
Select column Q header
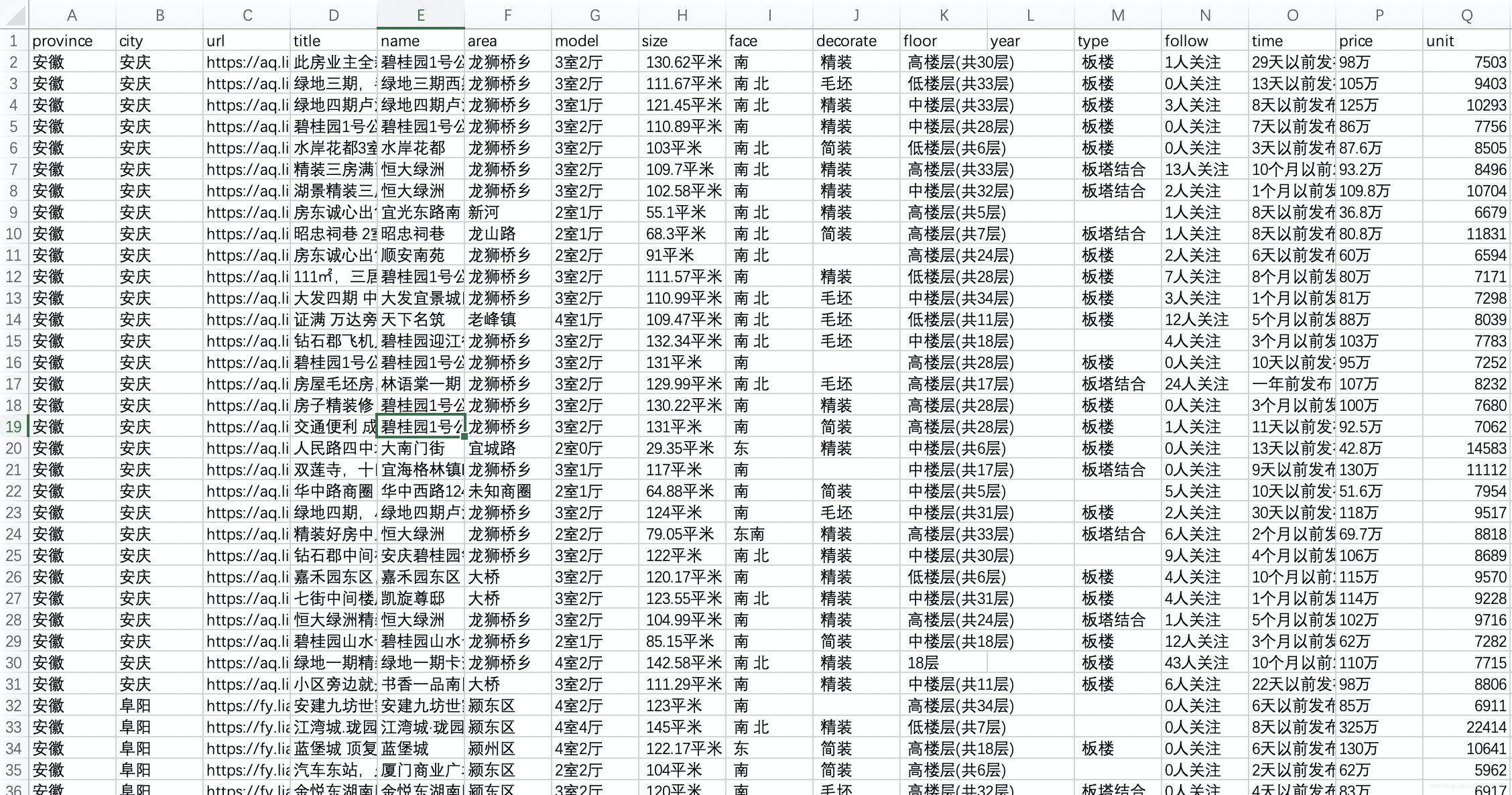tap(1466, 15)
